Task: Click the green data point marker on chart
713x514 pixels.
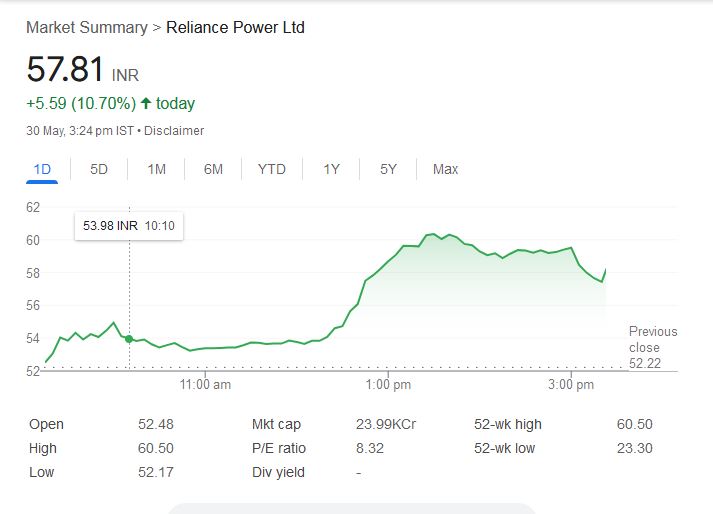Action: tap(129, 339)
